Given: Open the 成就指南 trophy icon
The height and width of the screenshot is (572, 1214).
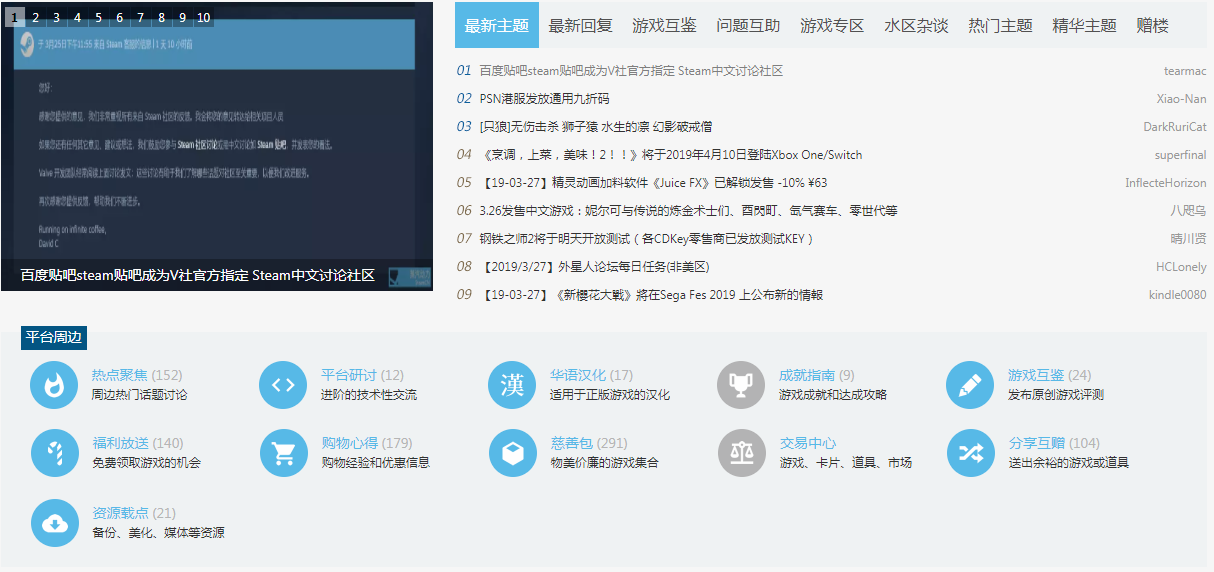Looking at the screenshot, I should coord(741,385).
